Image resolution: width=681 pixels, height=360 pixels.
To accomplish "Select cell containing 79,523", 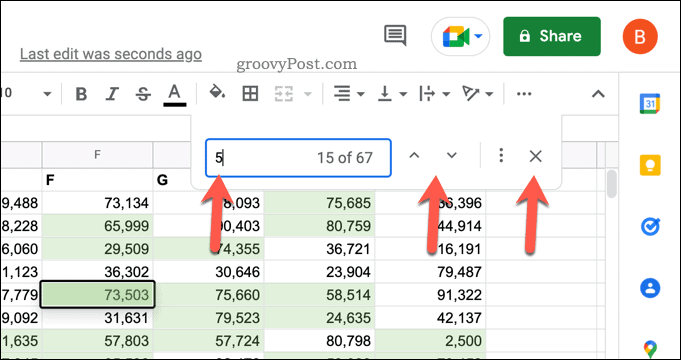I will pyautogui.click(x=208, y=318).
